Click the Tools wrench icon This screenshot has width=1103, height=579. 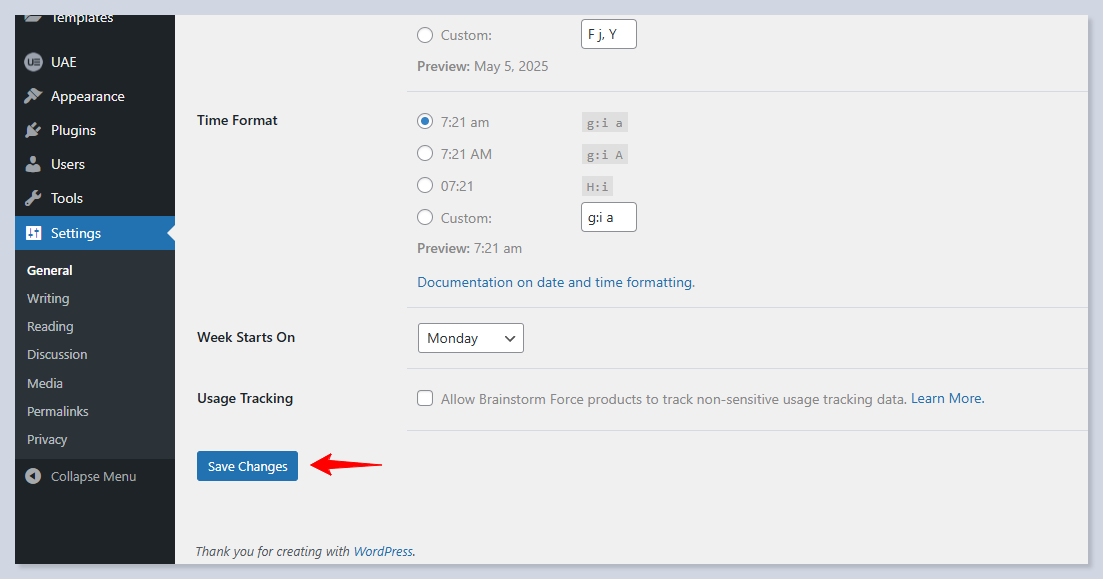[33, 198]
